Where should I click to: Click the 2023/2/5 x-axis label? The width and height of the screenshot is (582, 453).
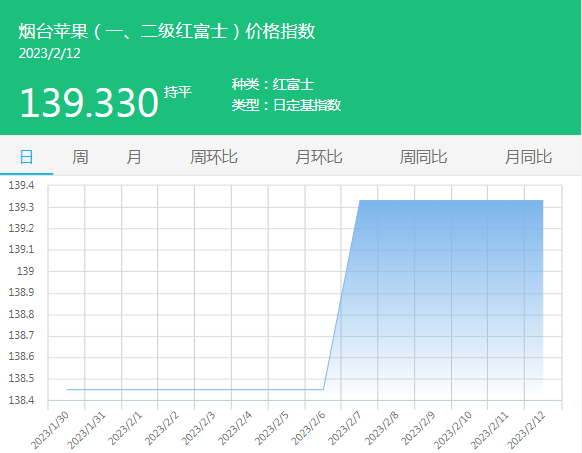pos(272,428)
